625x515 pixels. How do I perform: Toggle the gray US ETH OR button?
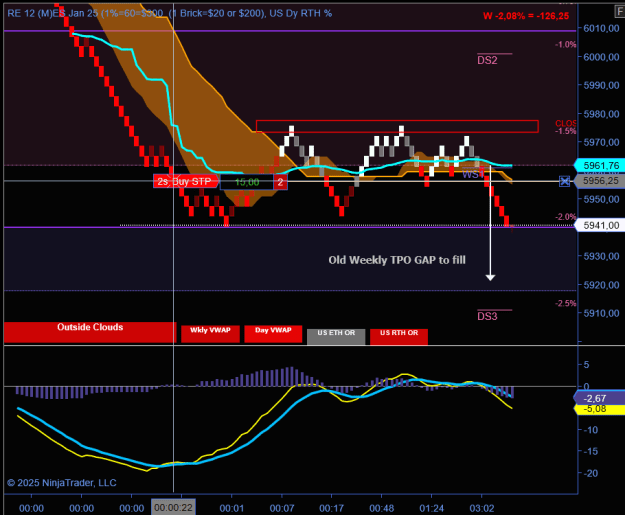coord(336,336)
